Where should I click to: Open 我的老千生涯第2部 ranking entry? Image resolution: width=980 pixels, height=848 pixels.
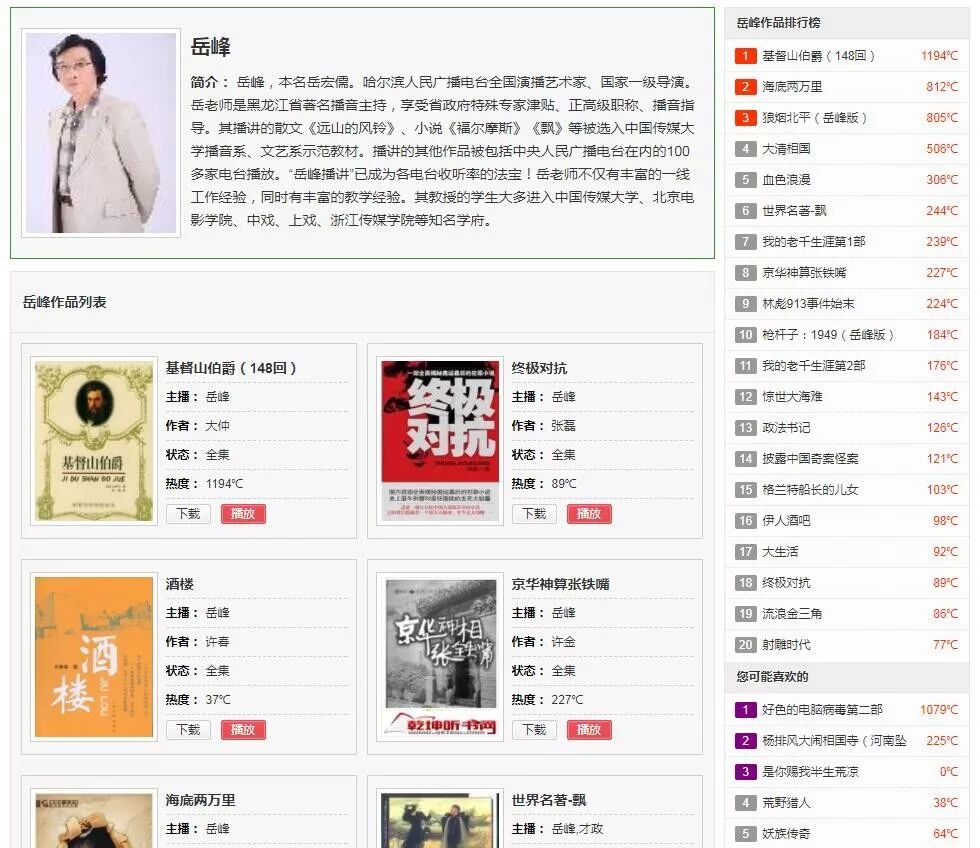click(813, 366)
